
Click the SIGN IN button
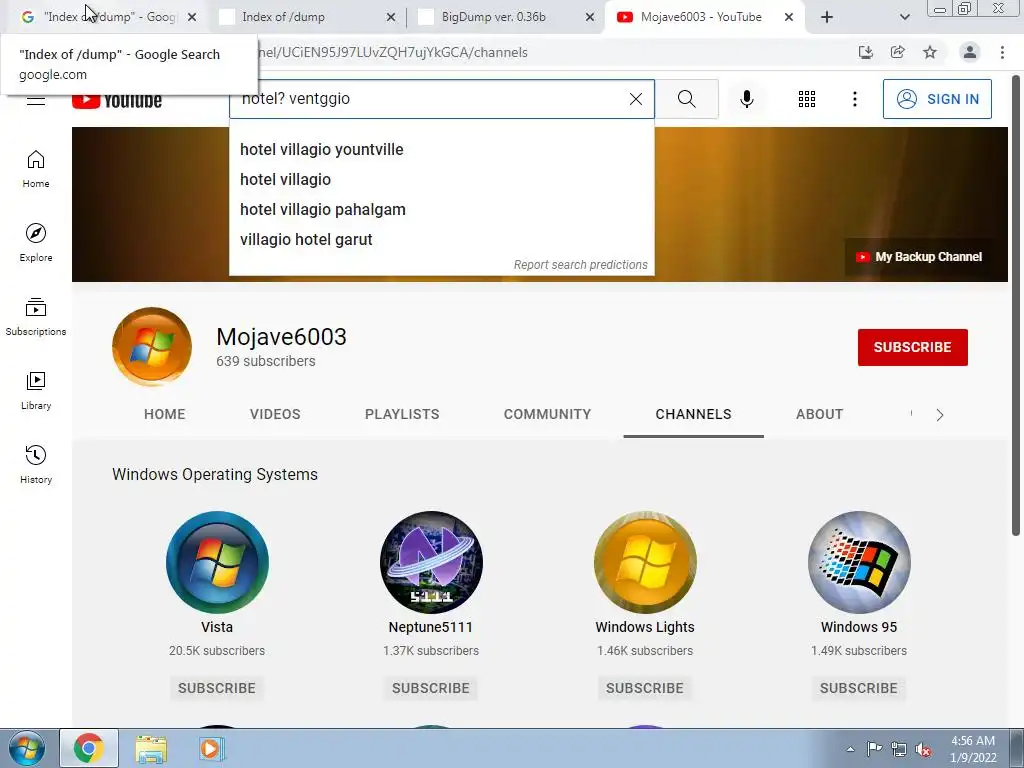coord(937,99)
